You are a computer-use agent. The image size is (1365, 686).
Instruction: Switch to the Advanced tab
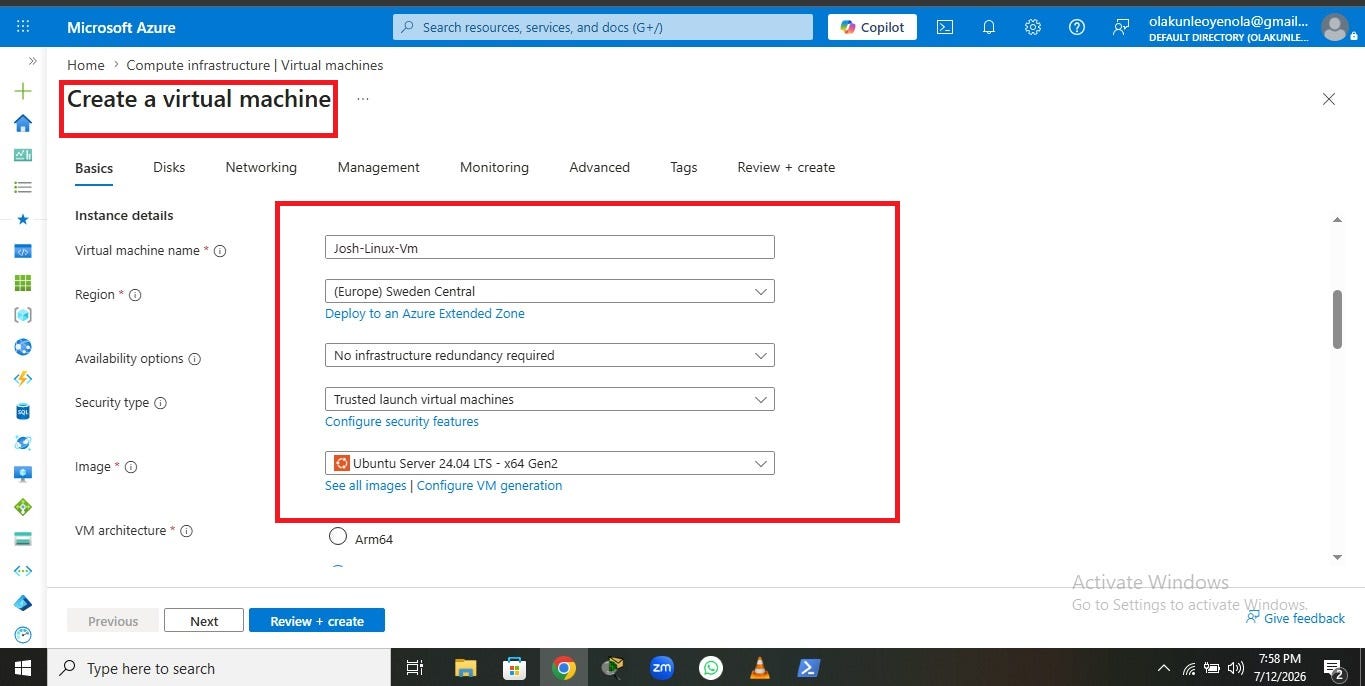(599, 167)
